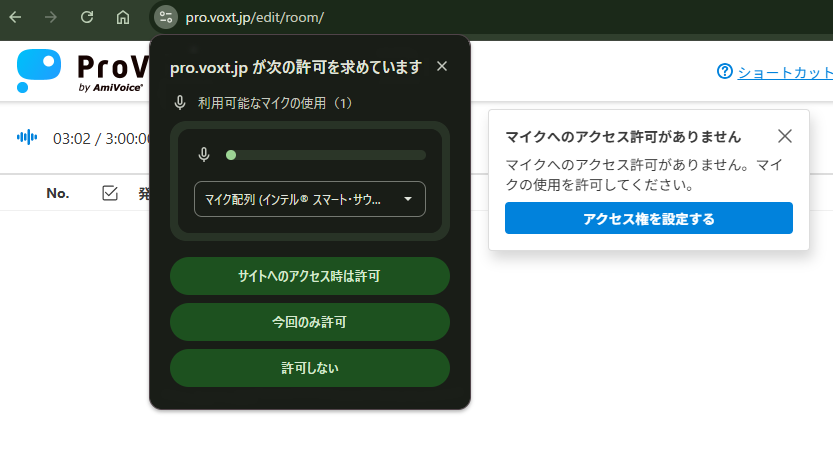Click サイトへのアクセス時は許可 button
The image size is (833, 457).
coord(310,276)
